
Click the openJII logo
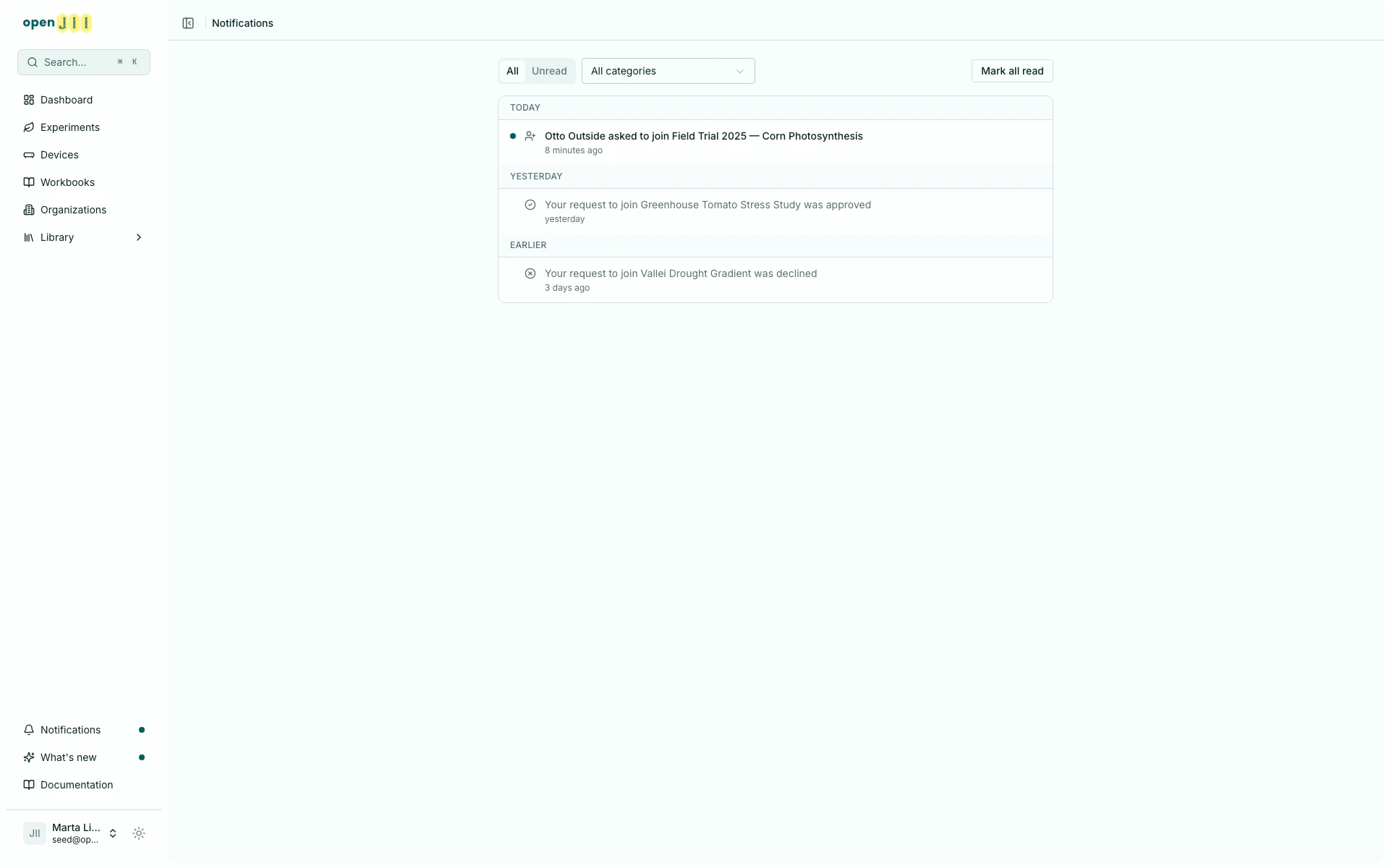[x=57, y=23]
